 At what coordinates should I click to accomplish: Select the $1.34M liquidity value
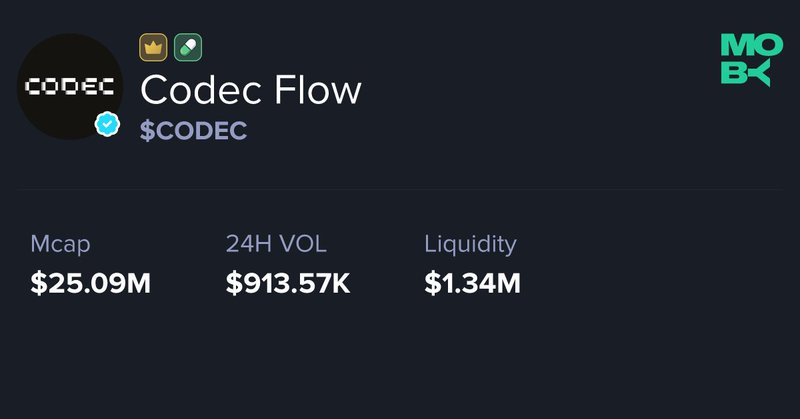(472, 283)
